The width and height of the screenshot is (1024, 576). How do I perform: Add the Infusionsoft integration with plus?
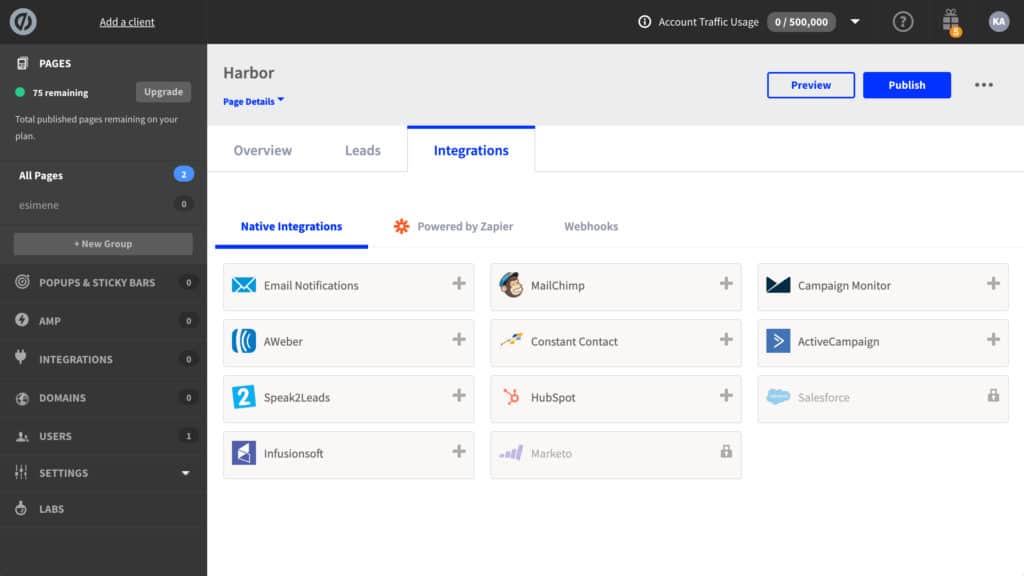459,451
